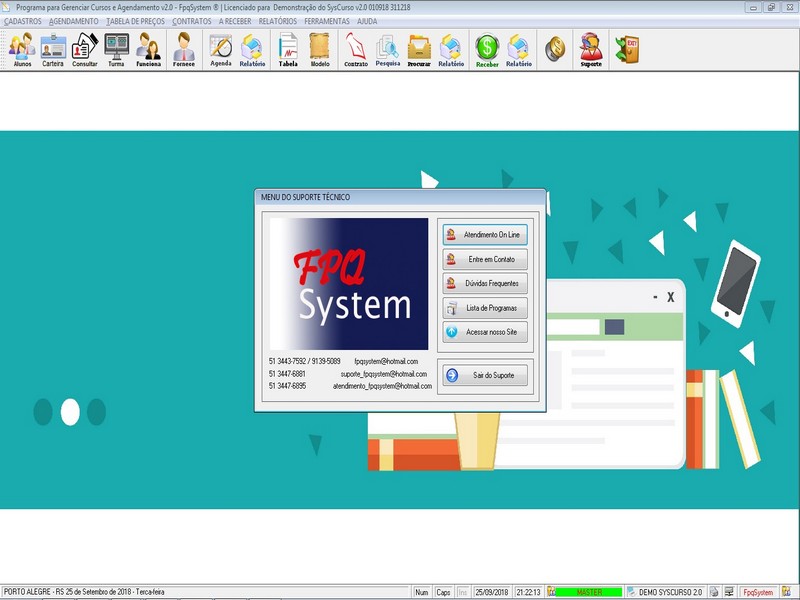This screenshot has height=600, width=800.
Task: Open the RELATÓRIOS menu
Action: 278,21
